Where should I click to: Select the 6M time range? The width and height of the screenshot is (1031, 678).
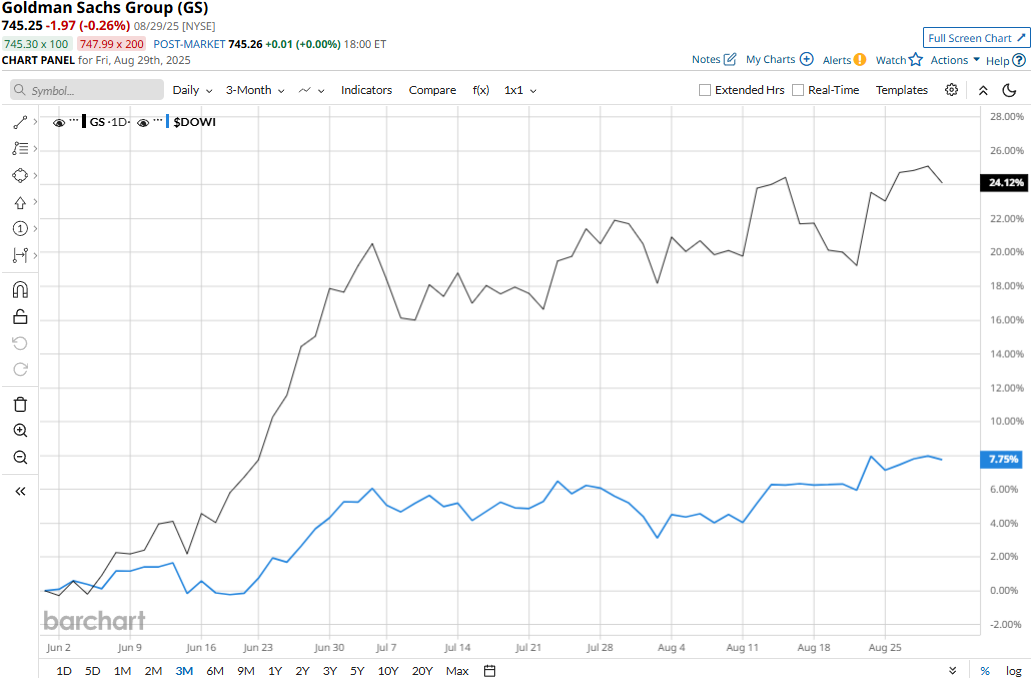(x=215, y=671)
